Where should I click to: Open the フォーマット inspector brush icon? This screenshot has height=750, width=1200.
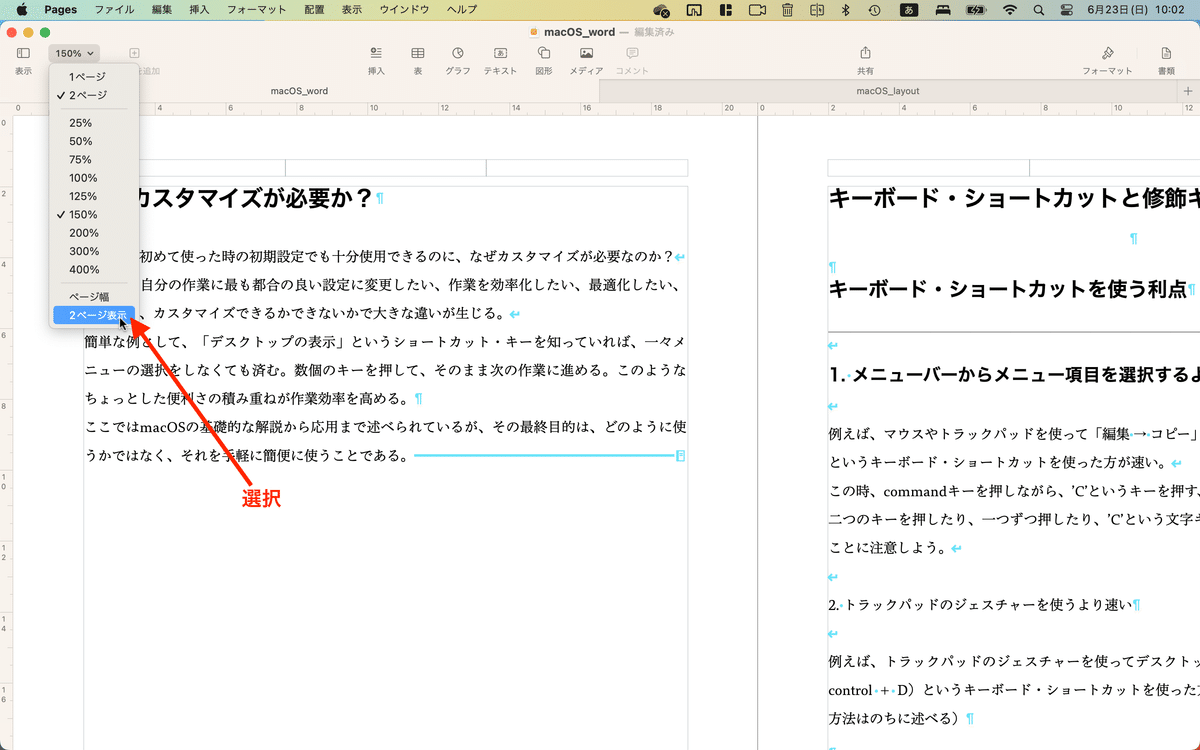click(x=1107, y=53)
